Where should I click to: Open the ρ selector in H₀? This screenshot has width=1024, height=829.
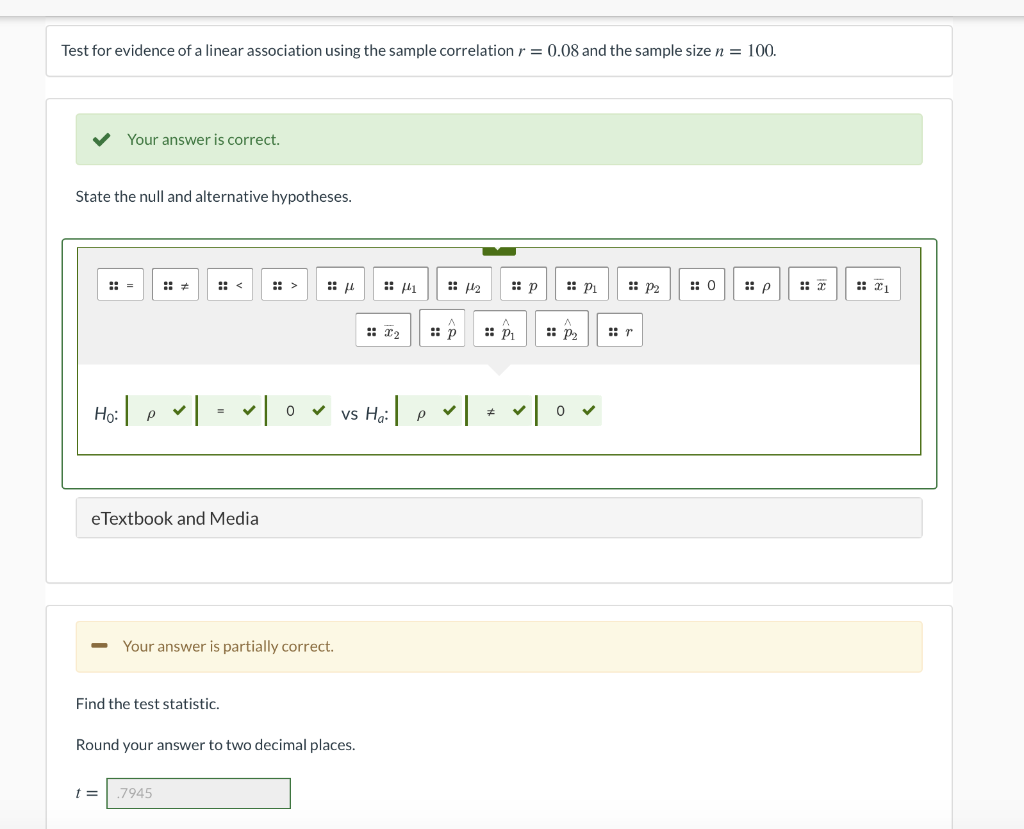[x=158, y=410]
